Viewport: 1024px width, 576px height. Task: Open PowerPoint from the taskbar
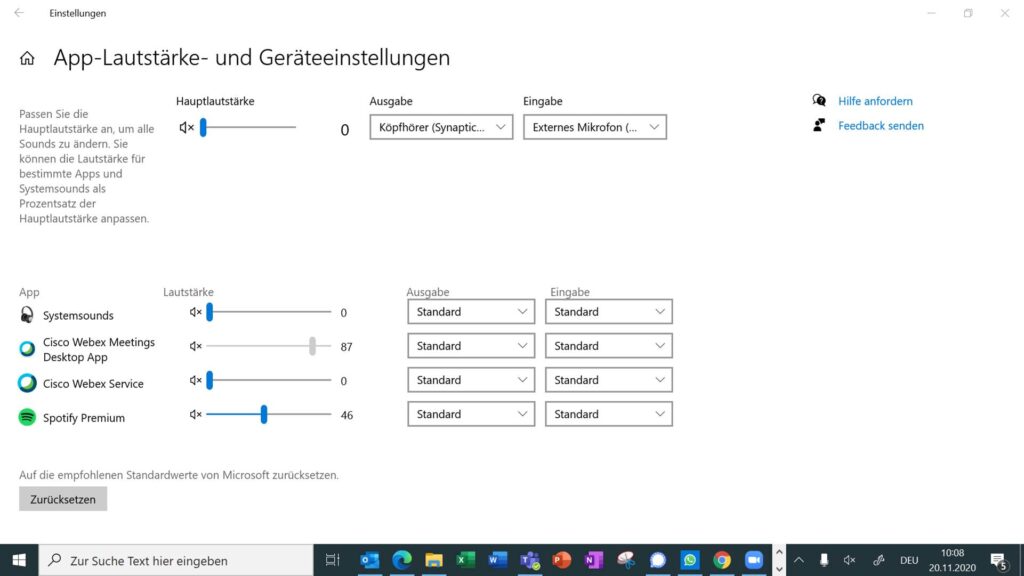(562, 560)
